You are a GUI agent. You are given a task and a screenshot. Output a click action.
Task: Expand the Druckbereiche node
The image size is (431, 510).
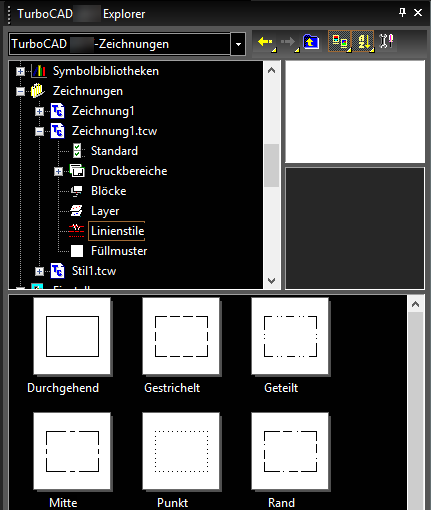pos(59,171)
